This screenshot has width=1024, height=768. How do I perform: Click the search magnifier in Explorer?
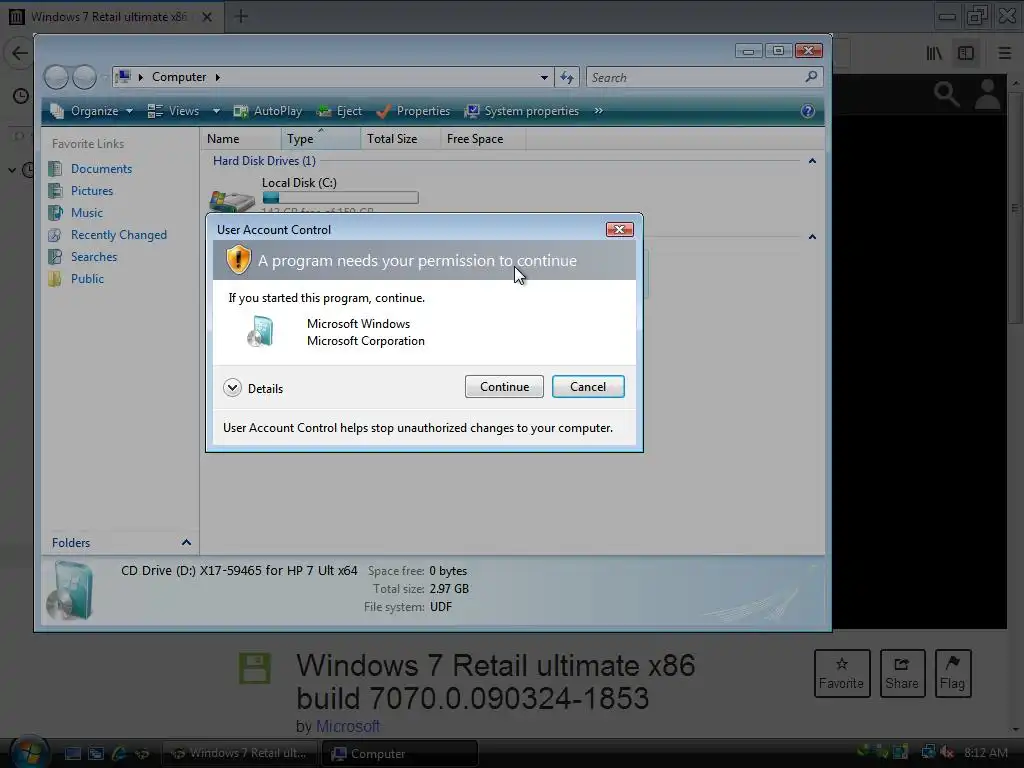[811, 77]
